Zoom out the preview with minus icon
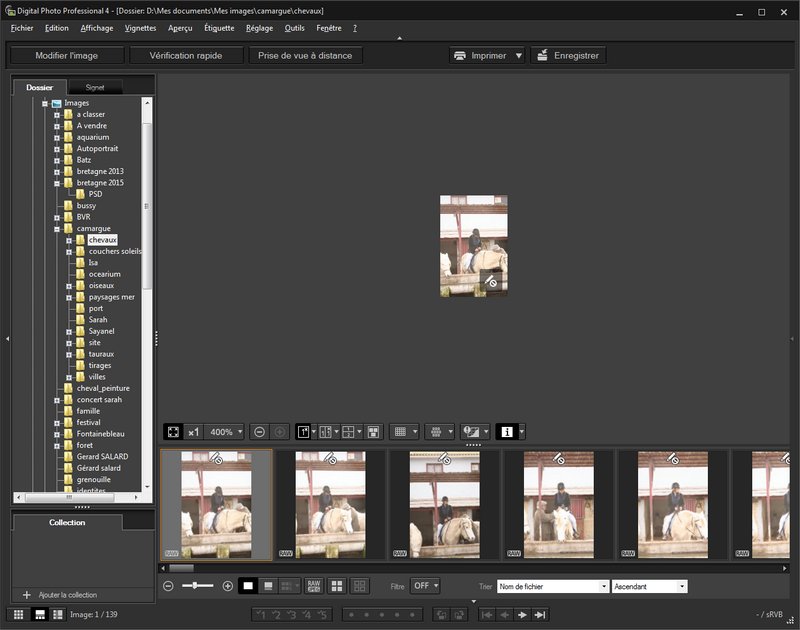 coord(259,432)
